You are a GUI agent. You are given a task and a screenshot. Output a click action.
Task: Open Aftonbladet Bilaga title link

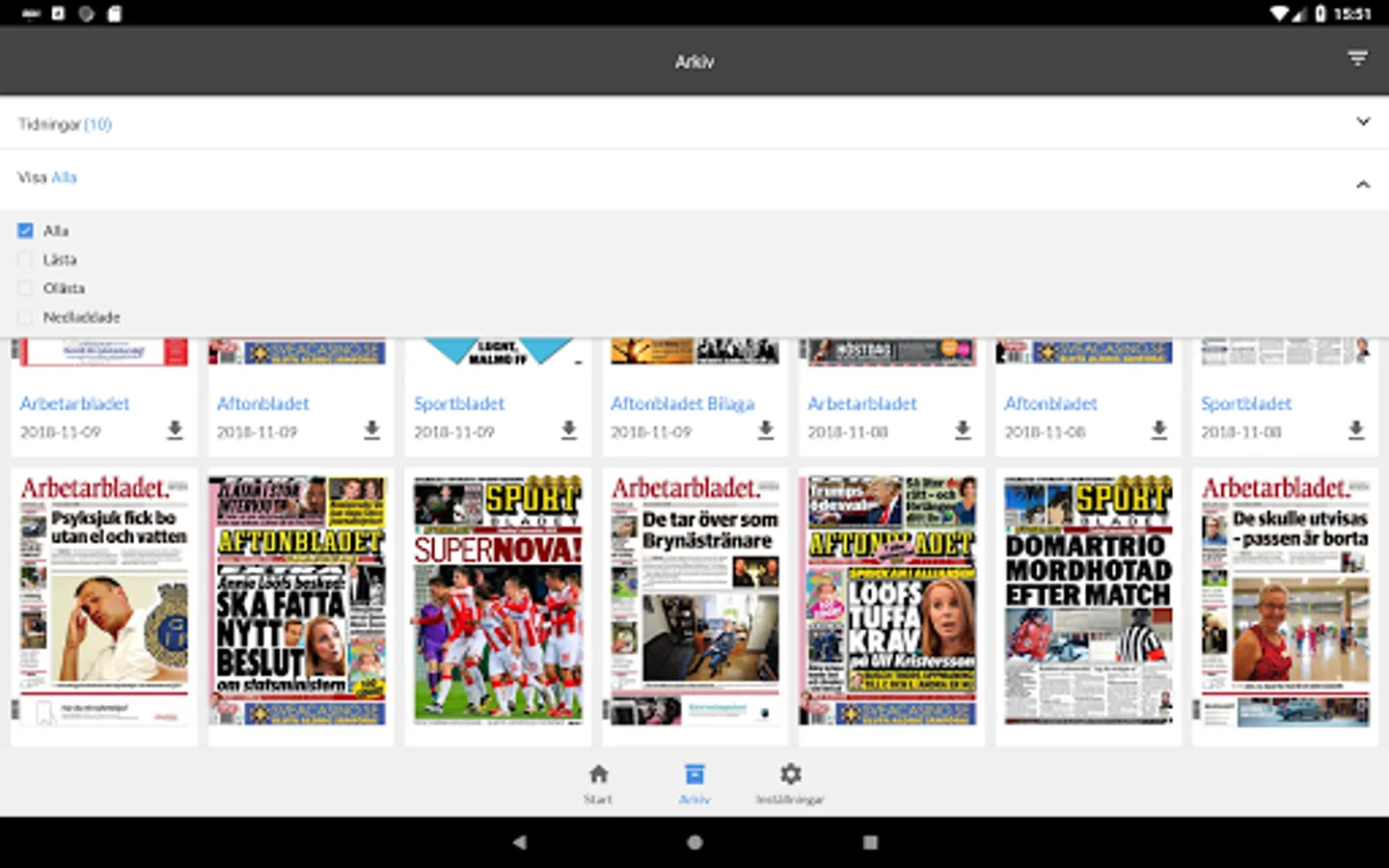683,404
